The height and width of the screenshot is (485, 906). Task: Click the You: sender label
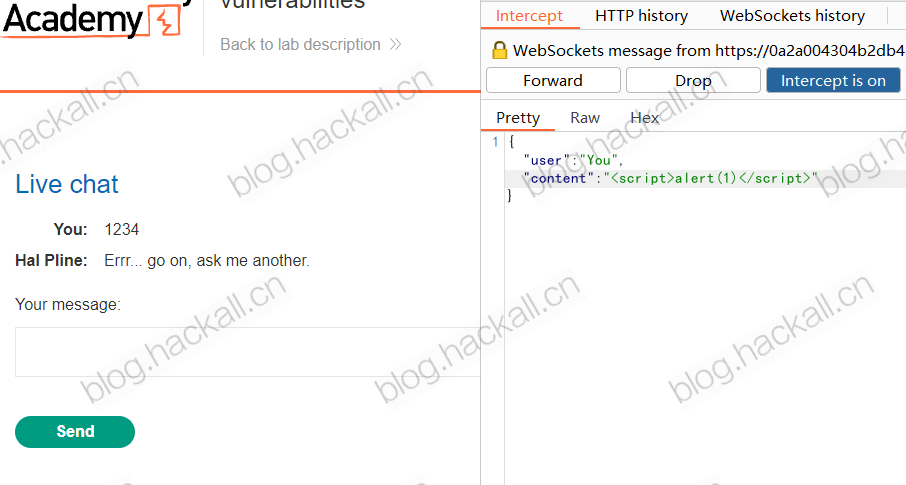point(70,229)
